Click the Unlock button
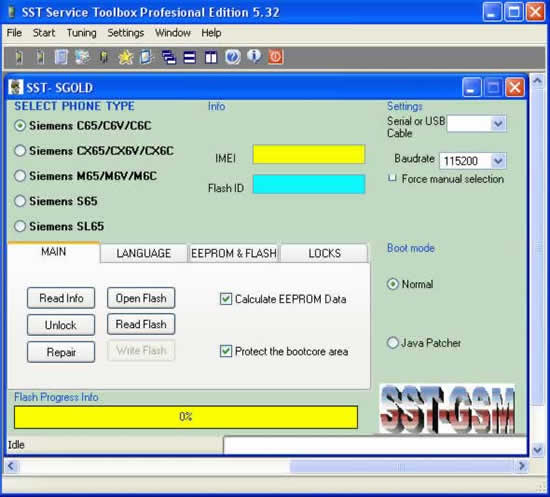 61,325
